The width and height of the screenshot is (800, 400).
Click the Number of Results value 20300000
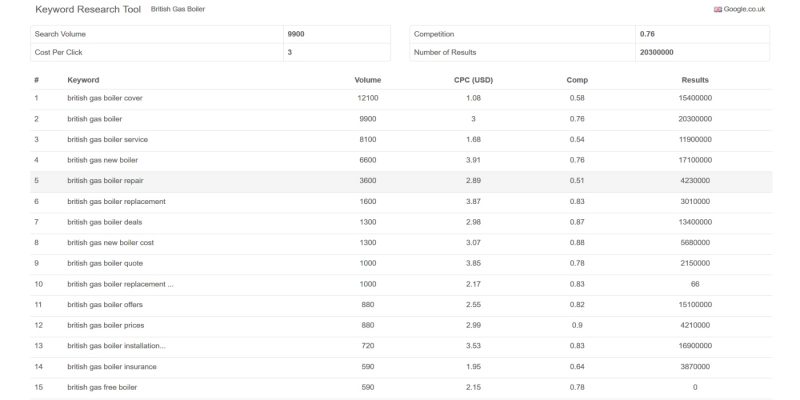pos(656,52)
